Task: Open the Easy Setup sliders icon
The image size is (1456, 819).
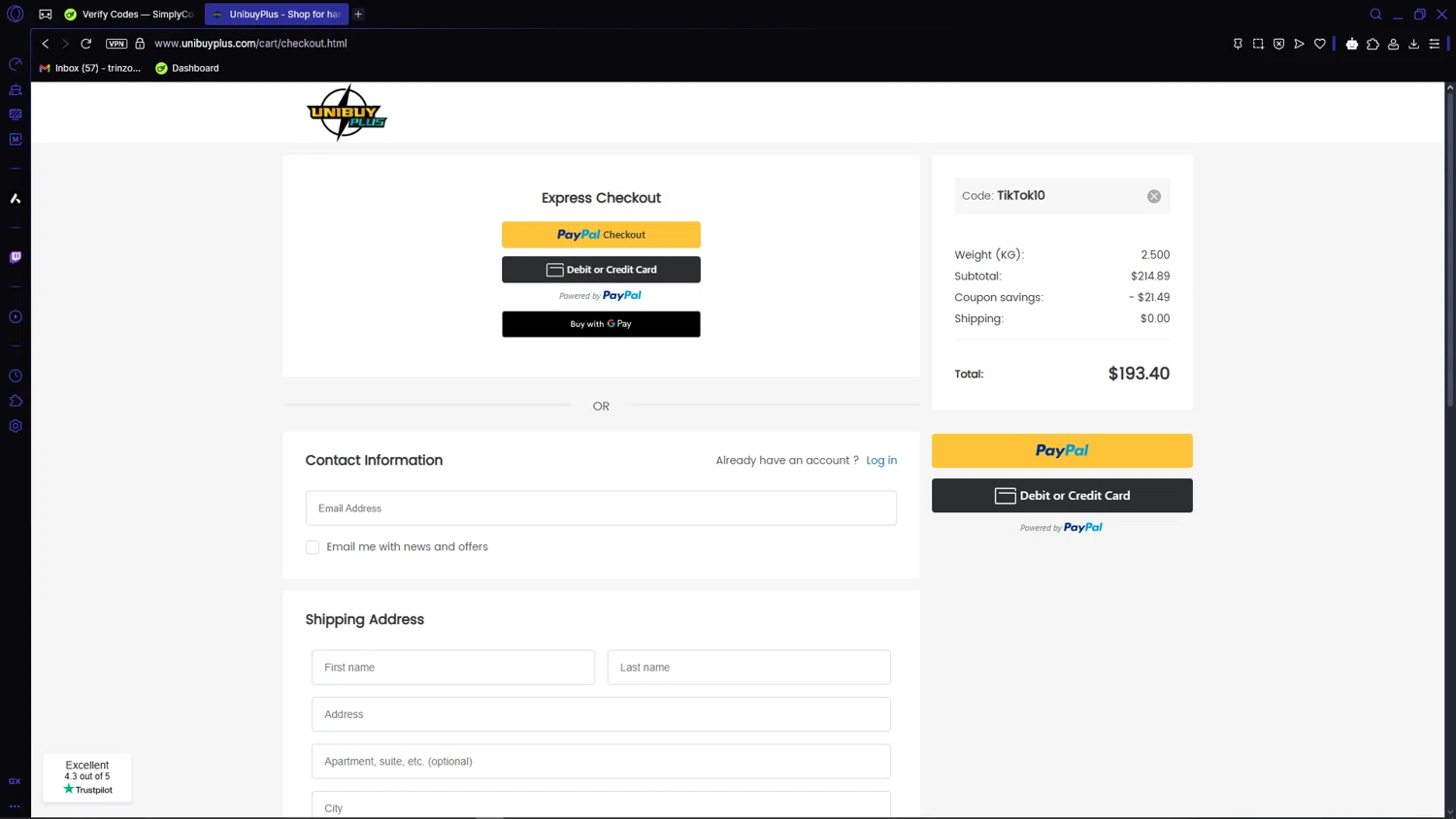Action: [1435, 44]
